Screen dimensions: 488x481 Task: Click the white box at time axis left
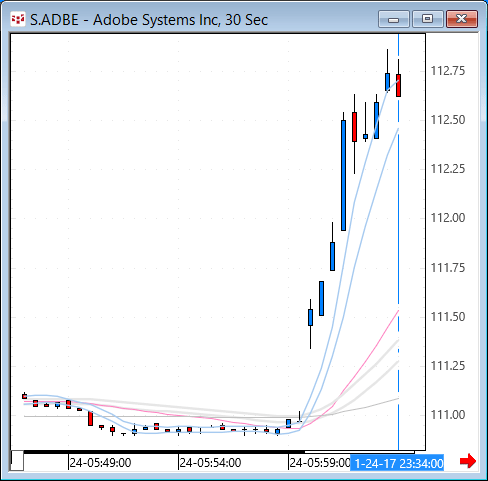(x=17, y=461)
